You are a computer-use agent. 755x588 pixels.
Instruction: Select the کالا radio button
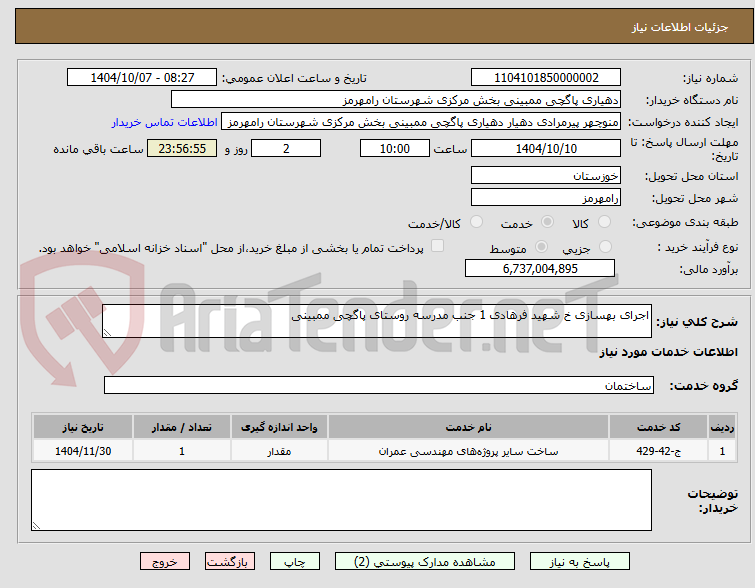(604, 222)
